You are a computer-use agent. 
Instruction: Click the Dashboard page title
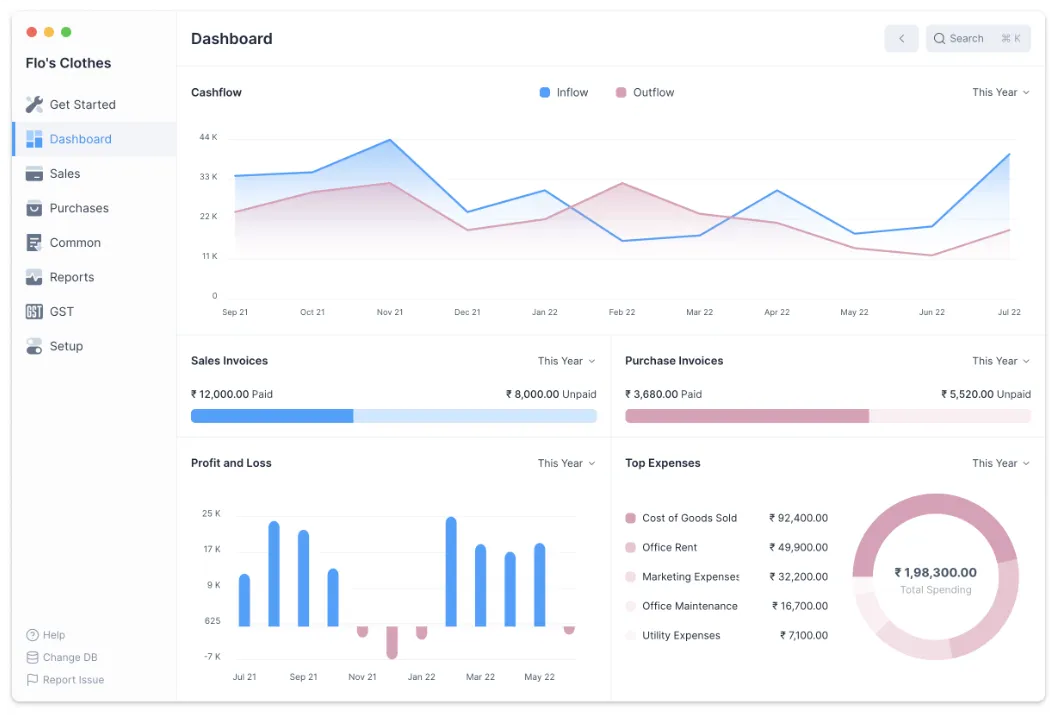(x=232, y=39)
